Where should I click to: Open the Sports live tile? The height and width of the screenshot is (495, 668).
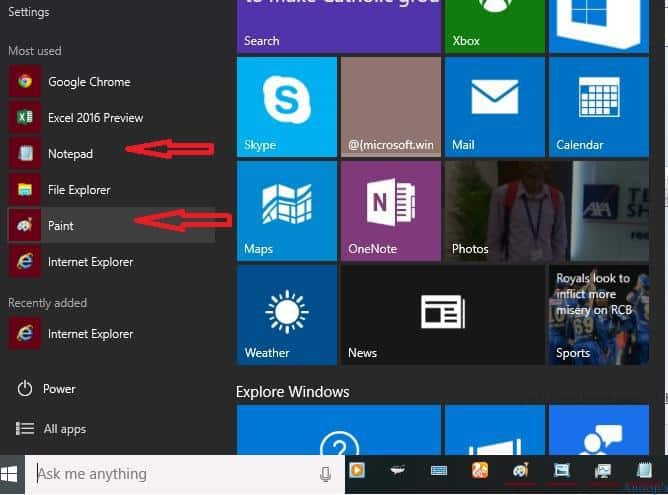coord(599,315)
